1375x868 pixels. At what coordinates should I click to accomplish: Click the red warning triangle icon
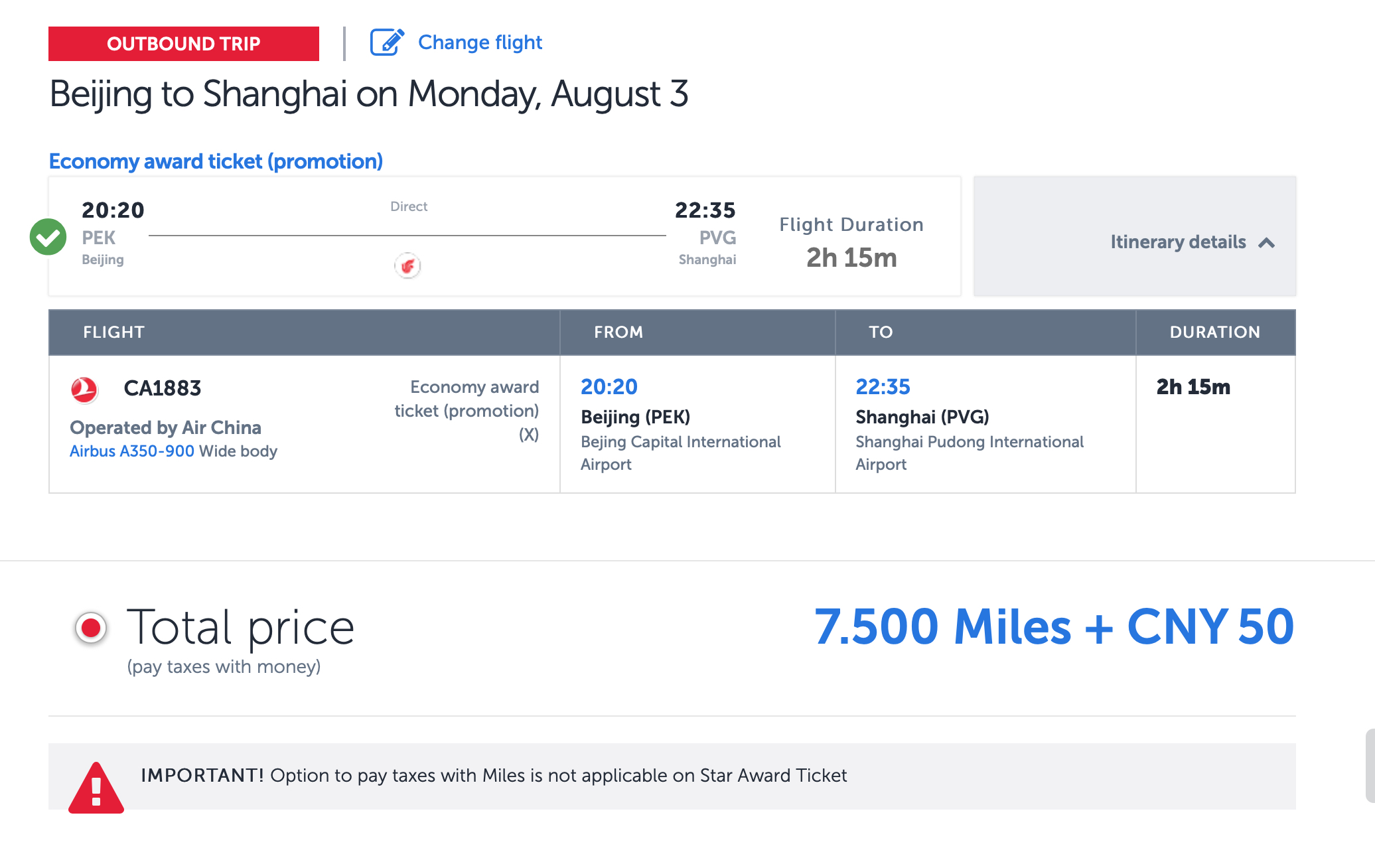click(96, 788)
